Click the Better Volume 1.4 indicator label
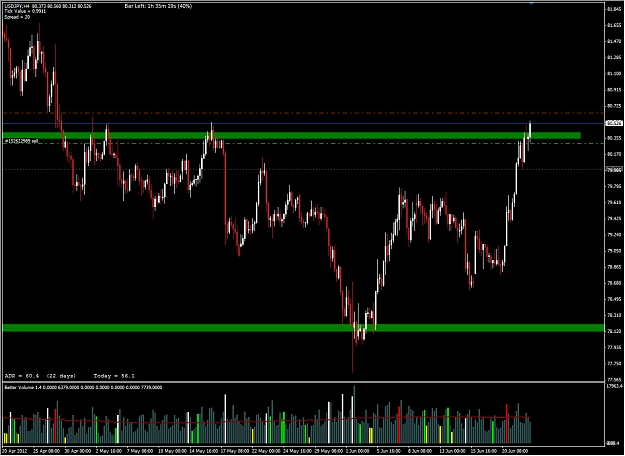The width and height of the screenshot is (625, 456). pyautogui.click(x=83, y=387)
